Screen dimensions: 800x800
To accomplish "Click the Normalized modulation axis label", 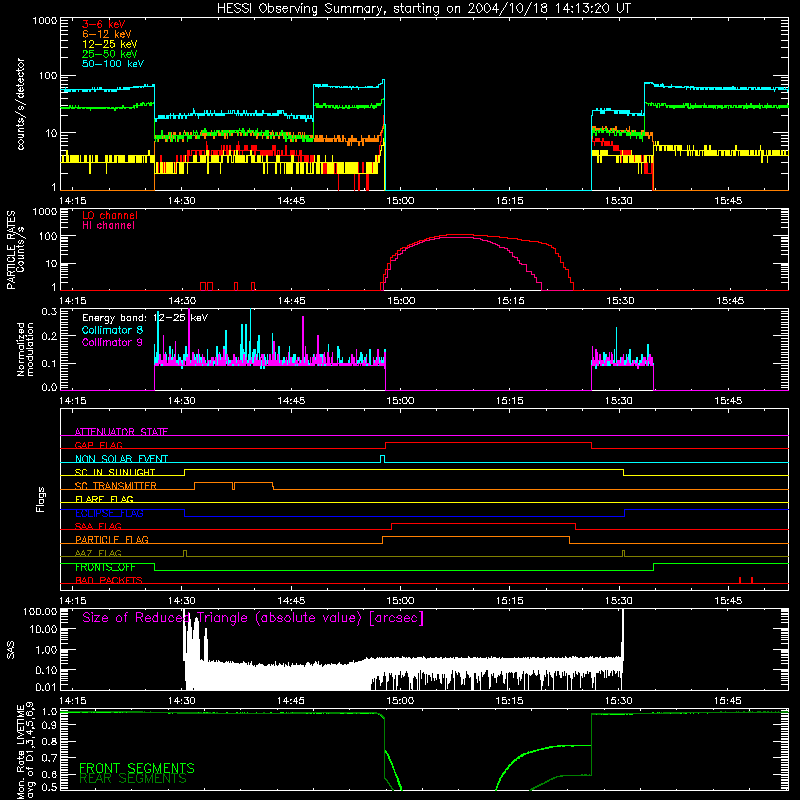I will tap(25, 349).
